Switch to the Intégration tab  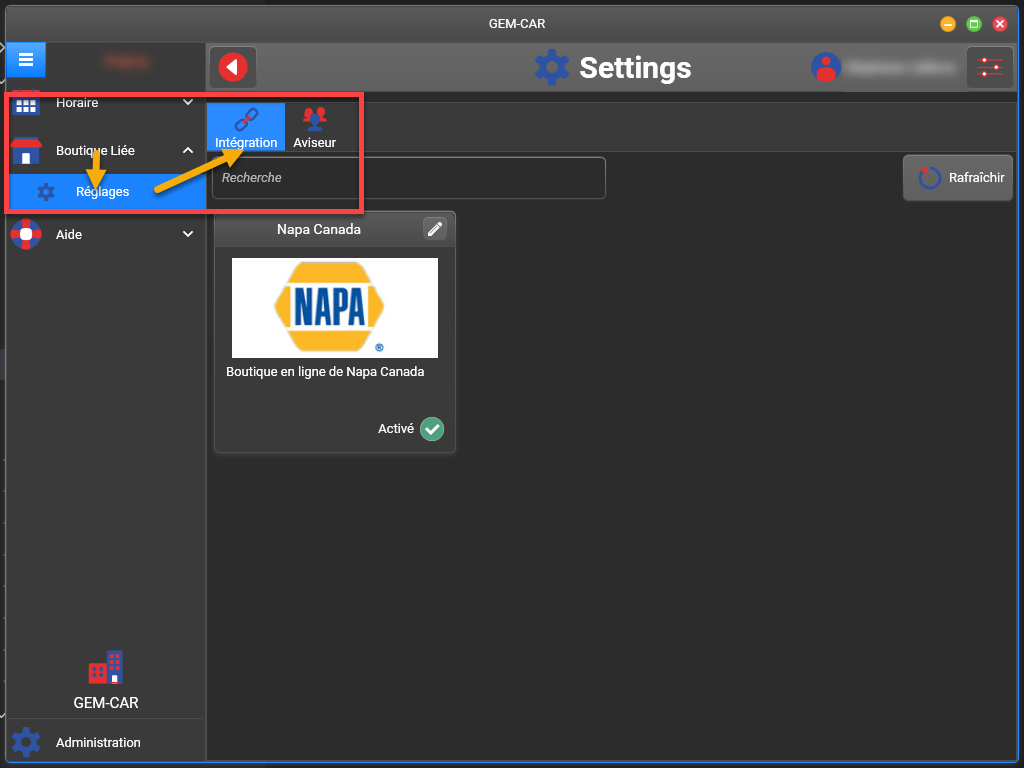tap(246, 127)
